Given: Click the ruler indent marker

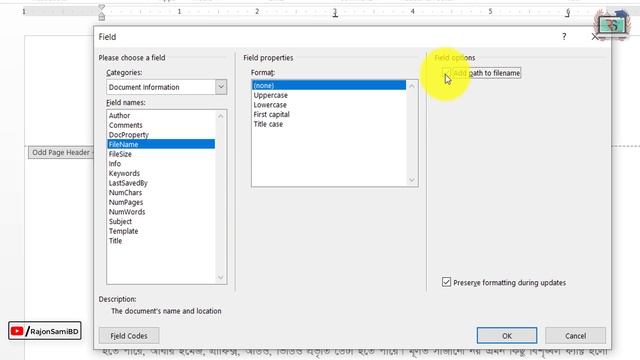Looking at the screenshot, I should tap(102, 12).
